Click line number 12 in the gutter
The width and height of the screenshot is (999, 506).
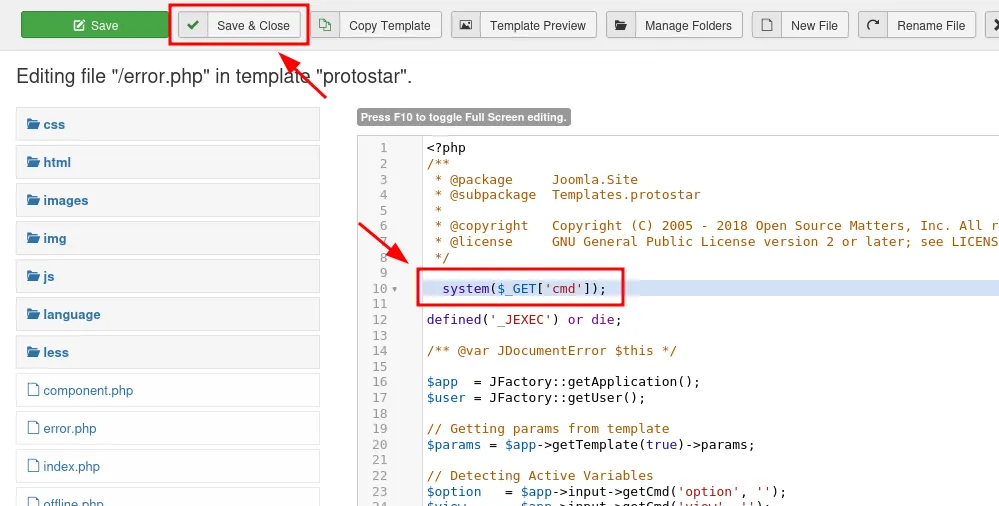tap(380, 320)
